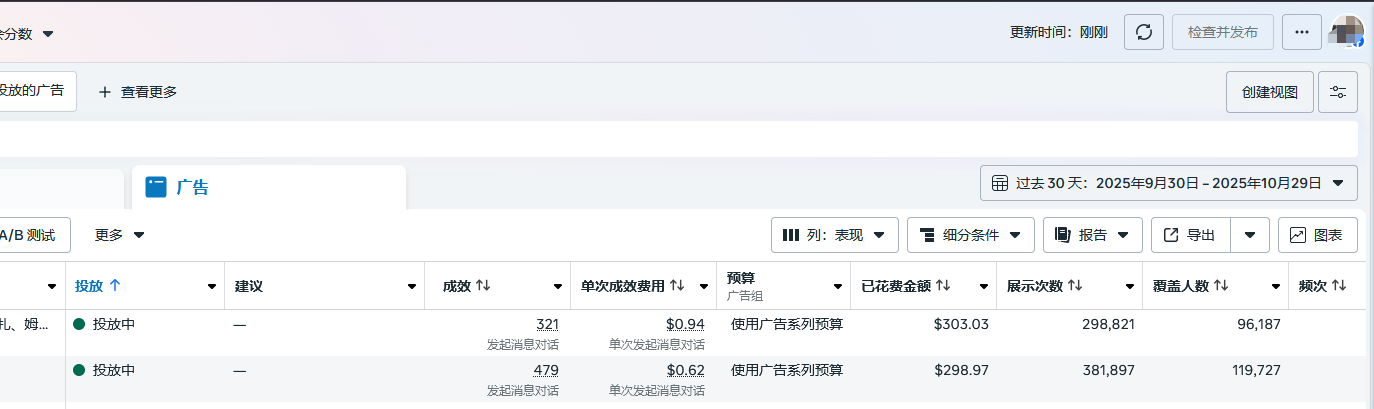Open the 更多 menu
The height and width of the screenshot is (409, 1374).
120,235
